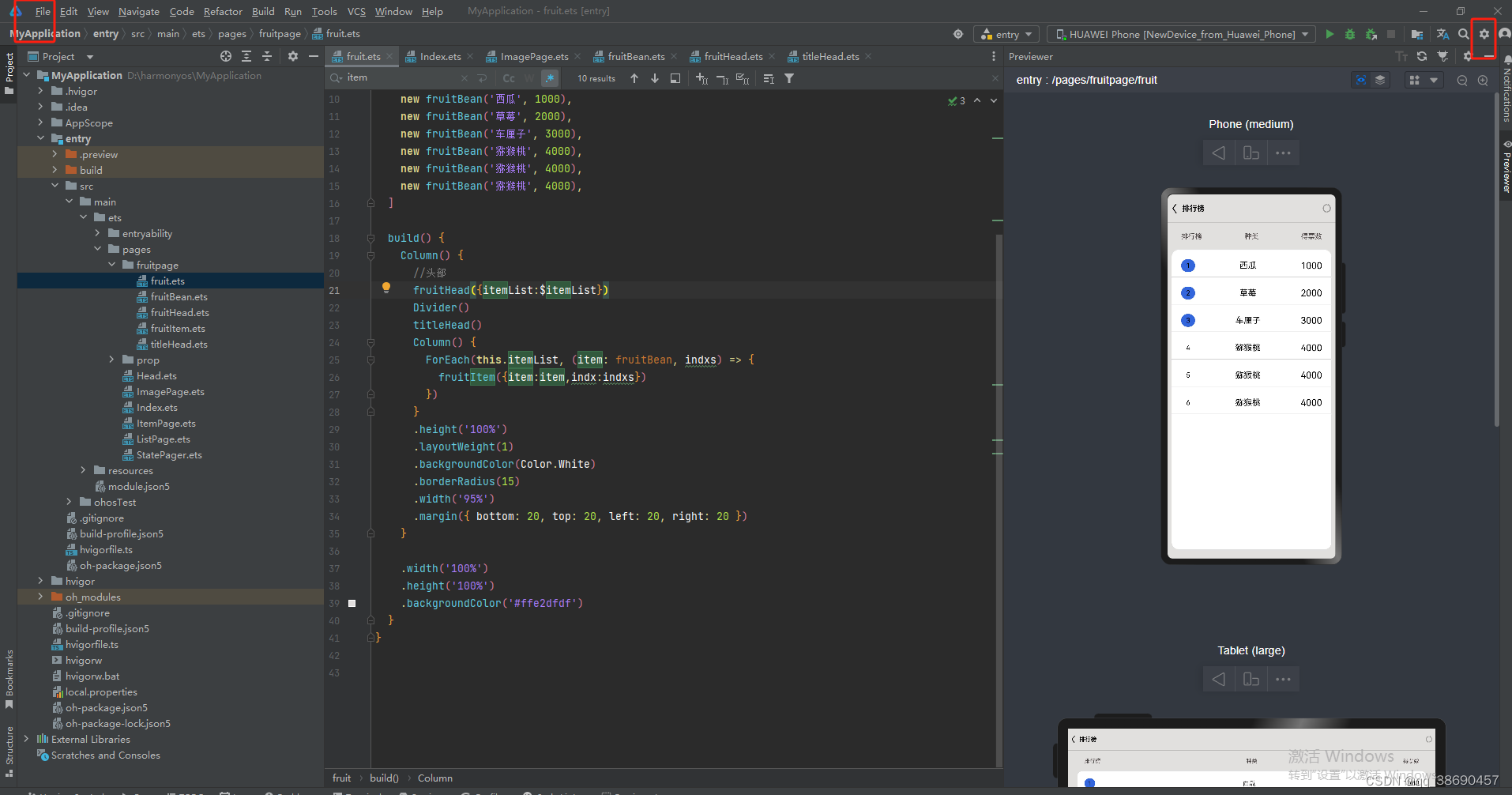Select fruitItem.ets in project tree
The height and width of the screenshot is (795, 1512).
click(178, 328)
